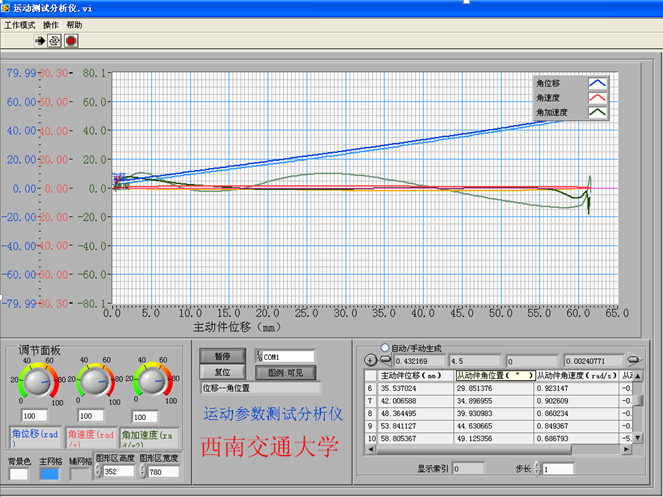Click the 角位移 scale knob dial

click(37, 381)
